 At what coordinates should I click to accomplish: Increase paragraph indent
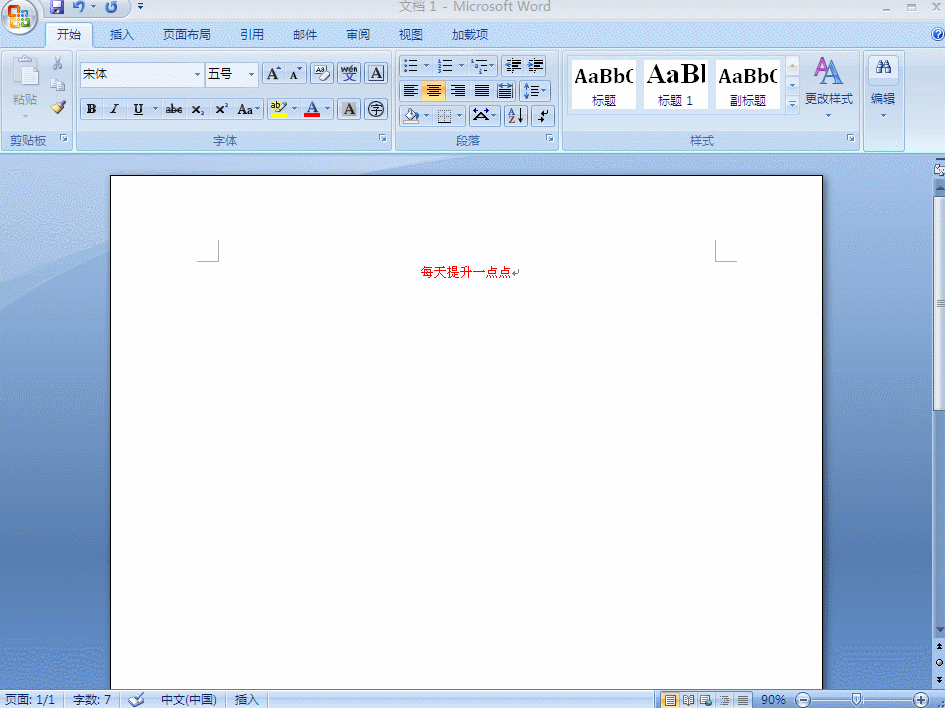[535, 66]
